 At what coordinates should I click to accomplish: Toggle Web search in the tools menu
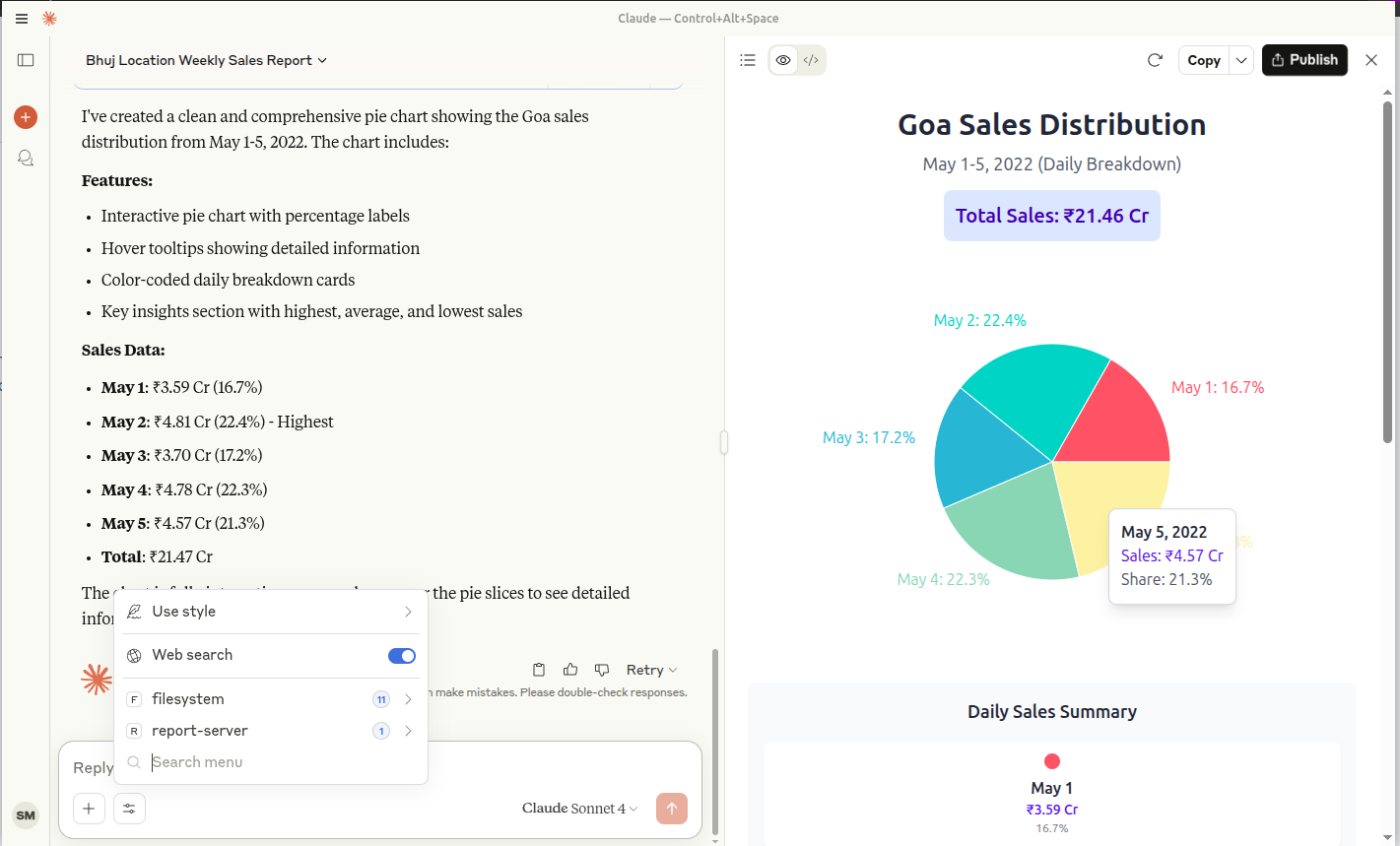tap(401, 655)
